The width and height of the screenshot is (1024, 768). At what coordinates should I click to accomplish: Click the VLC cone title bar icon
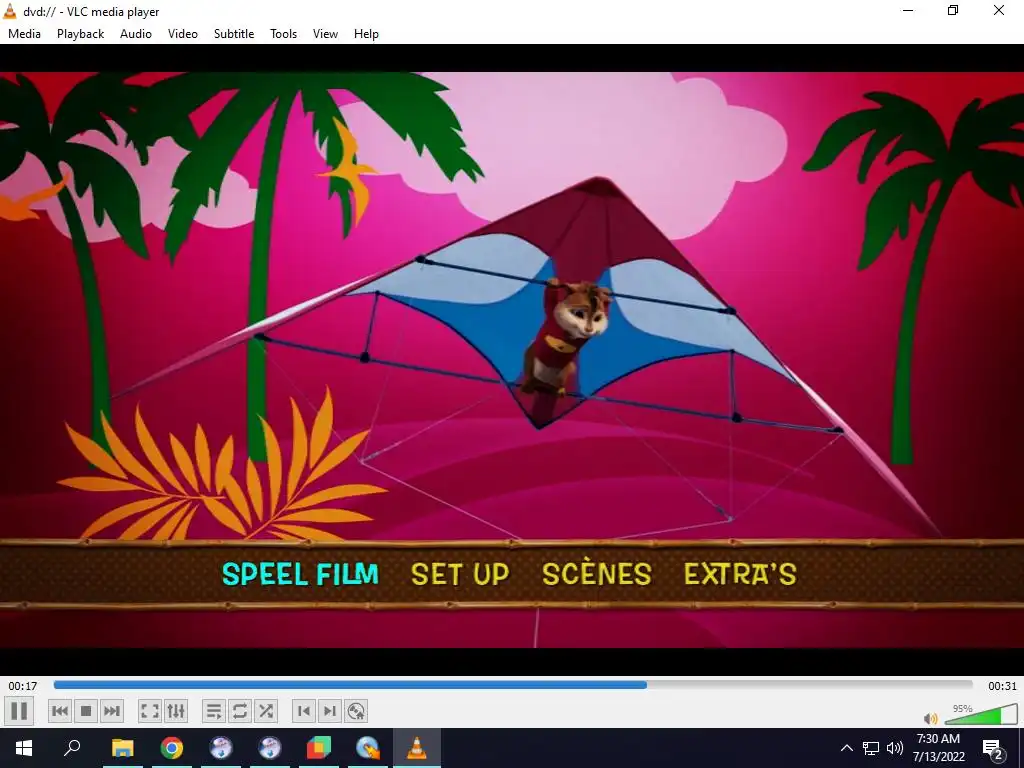click(x=10, y=11)
